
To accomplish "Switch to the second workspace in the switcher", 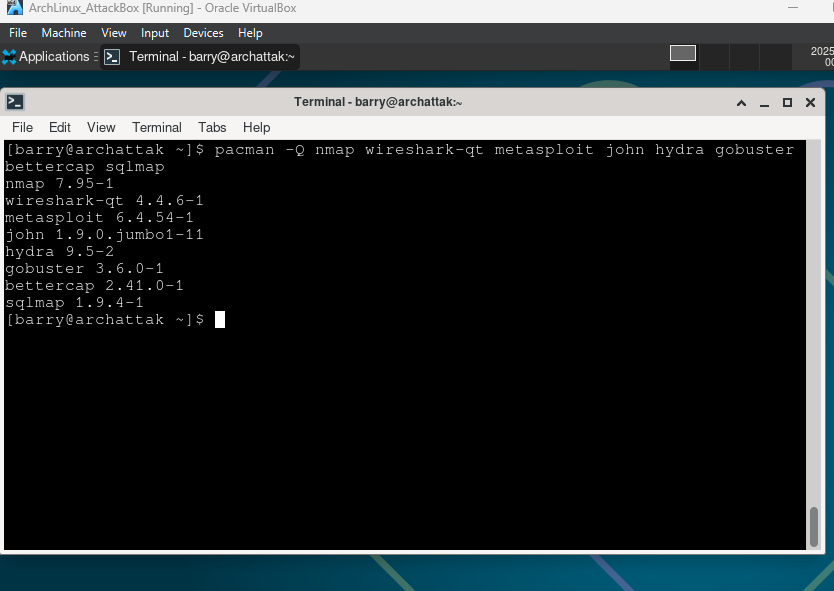I will tap(714, 57).
